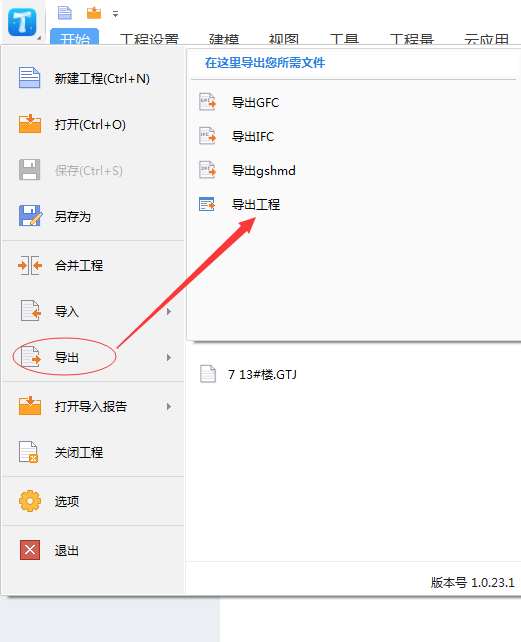Image resolution: width=521 pixels, height=642 pixels.
Task: Click the 新建工程 document icon
Action: click(x=29, y=78)
